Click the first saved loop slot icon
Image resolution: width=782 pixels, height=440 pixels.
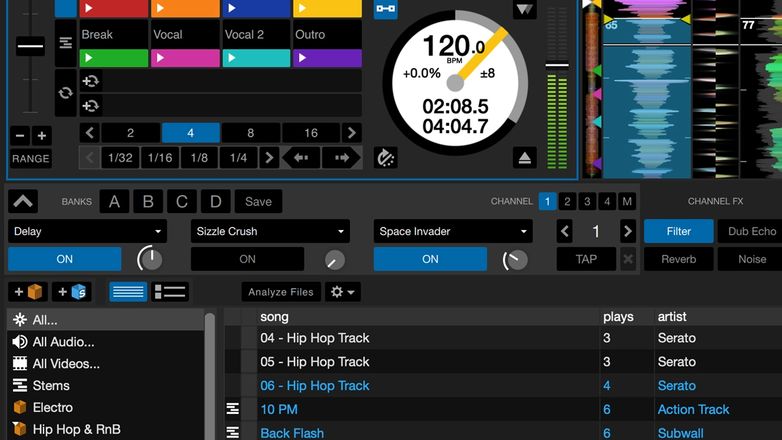click(x=91, y=81)
